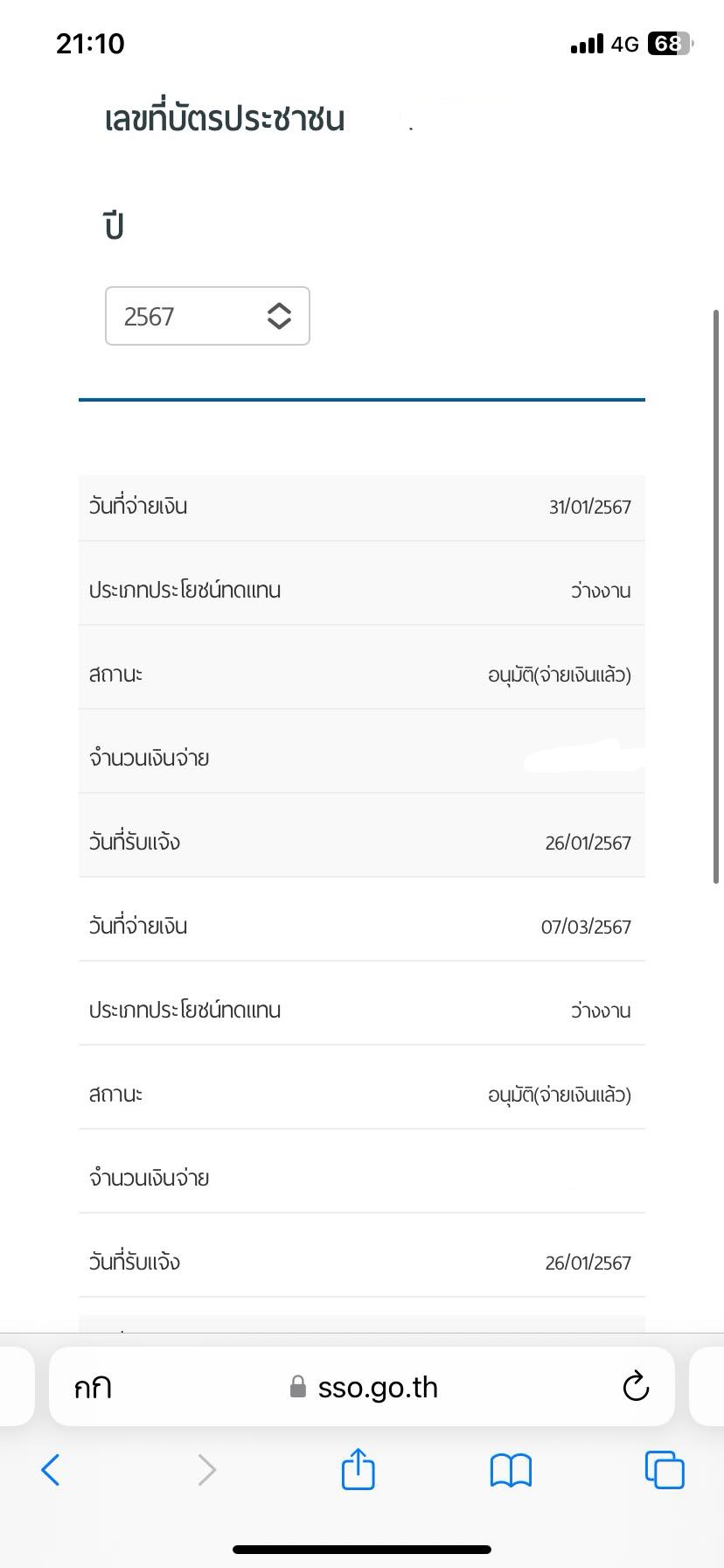This screenshot has width=724, height=1568.
Task: Open the year dropdown showing 2567
Action: tap(207, 316)
